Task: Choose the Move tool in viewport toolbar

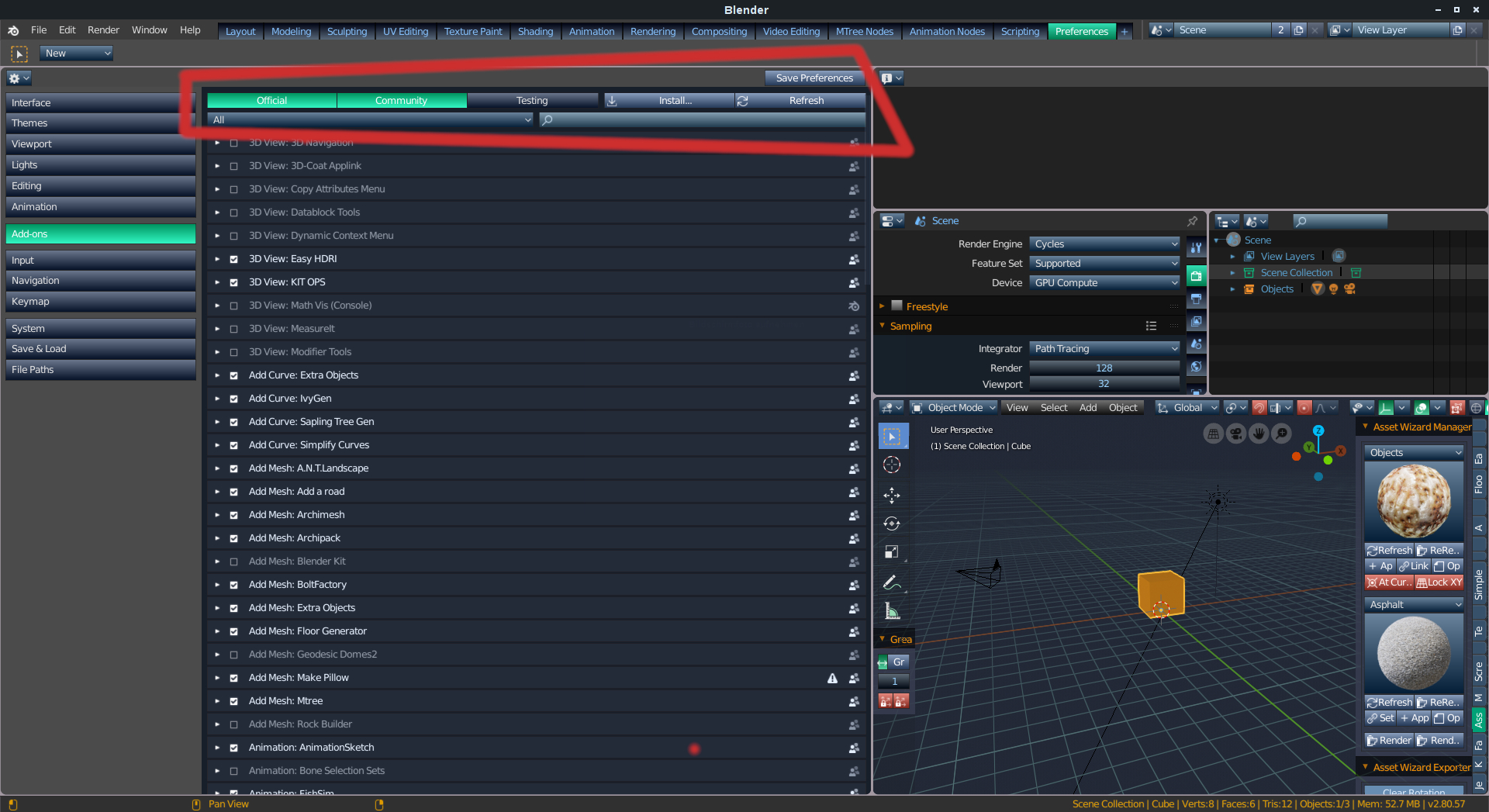Action: click(892, 495)
